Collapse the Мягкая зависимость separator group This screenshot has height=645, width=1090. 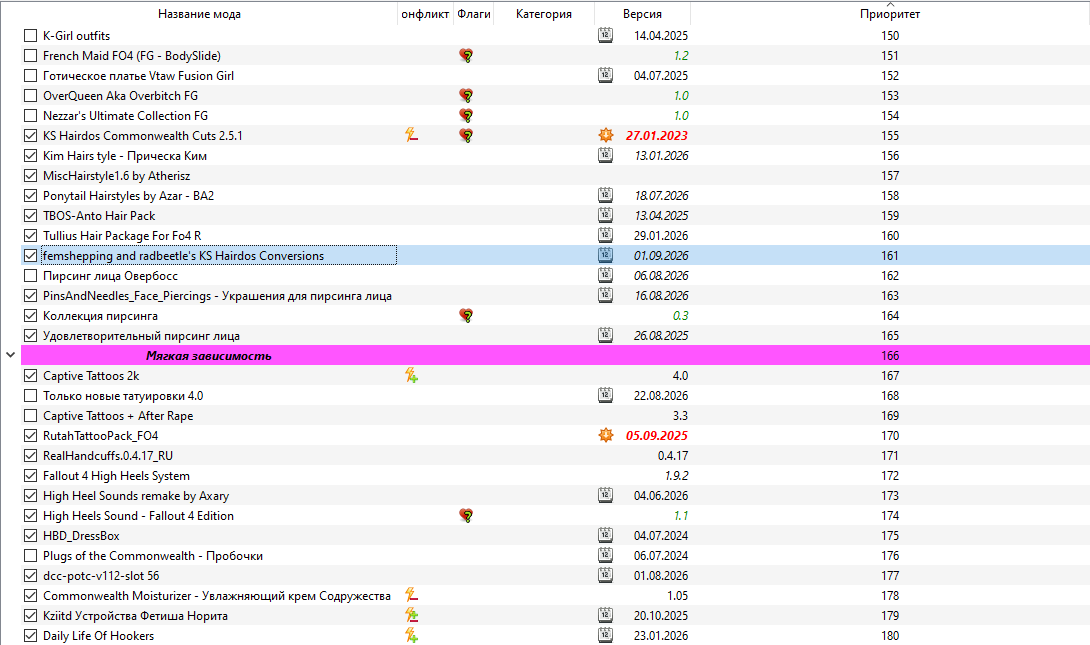10,355
